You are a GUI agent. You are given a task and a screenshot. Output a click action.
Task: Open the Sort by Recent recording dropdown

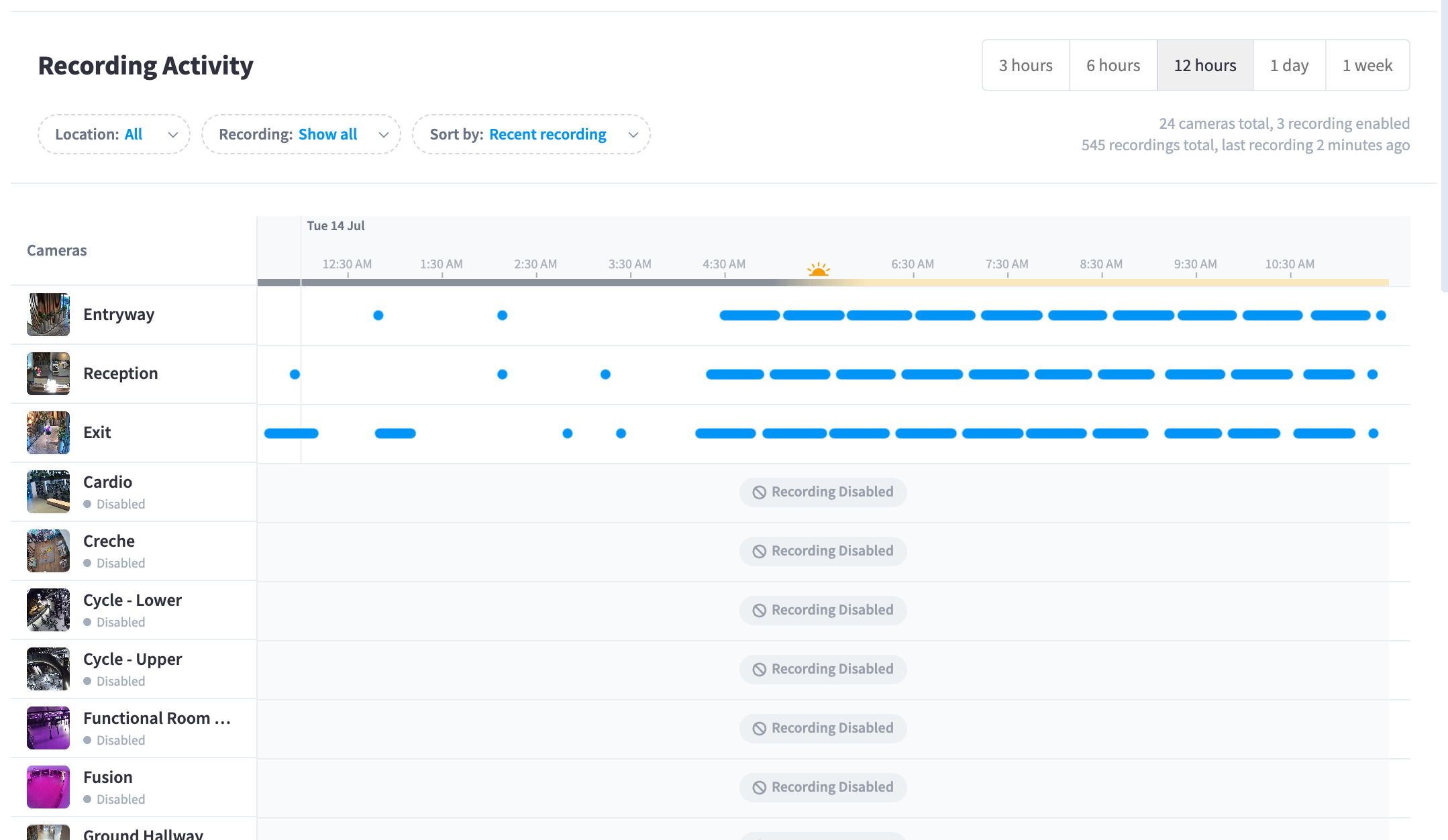coord(531,134)
